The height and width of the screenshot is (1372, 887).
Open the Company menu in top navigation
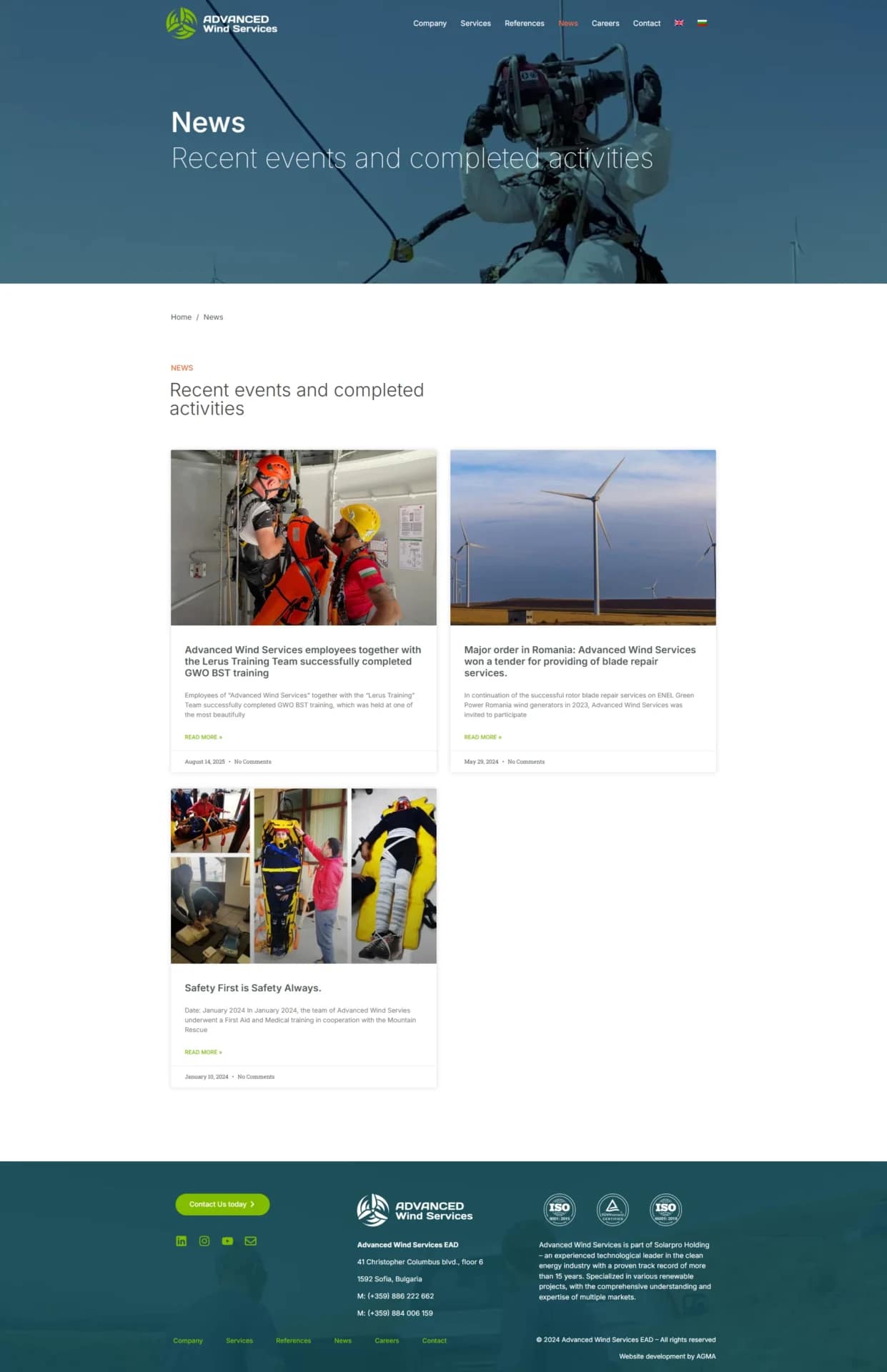(430, 24)
